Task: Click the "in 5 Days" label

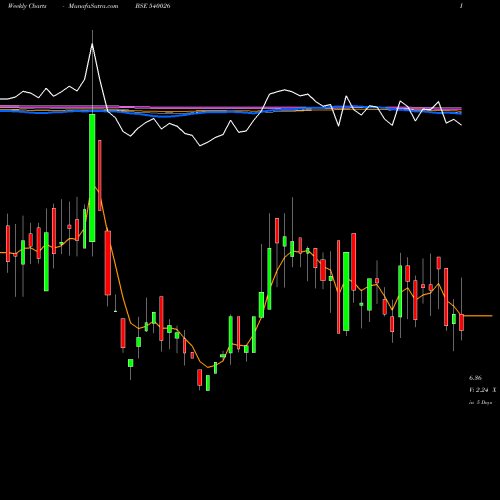Action: 481,402
